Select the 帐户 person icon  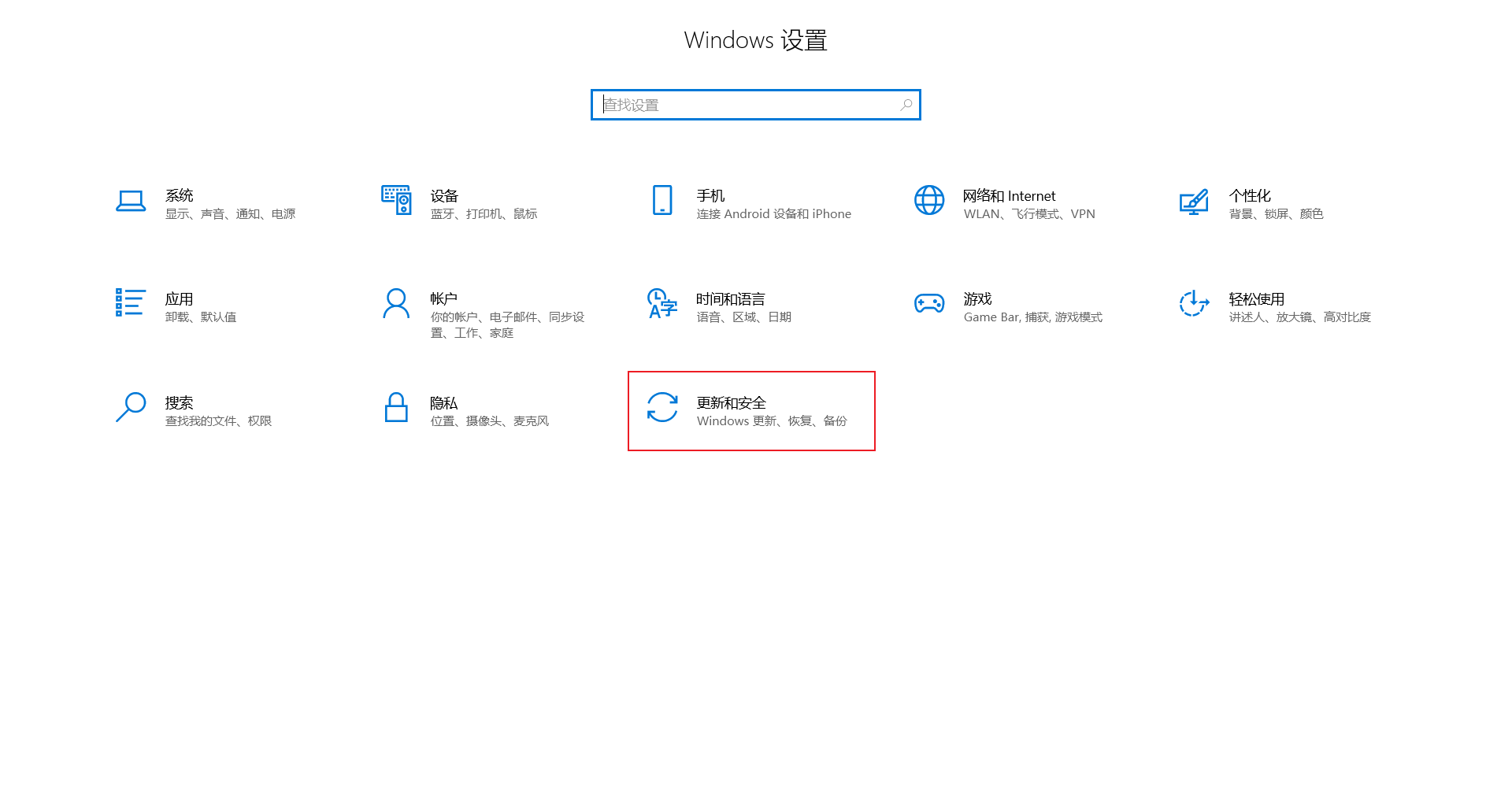(x=396, y=303)
